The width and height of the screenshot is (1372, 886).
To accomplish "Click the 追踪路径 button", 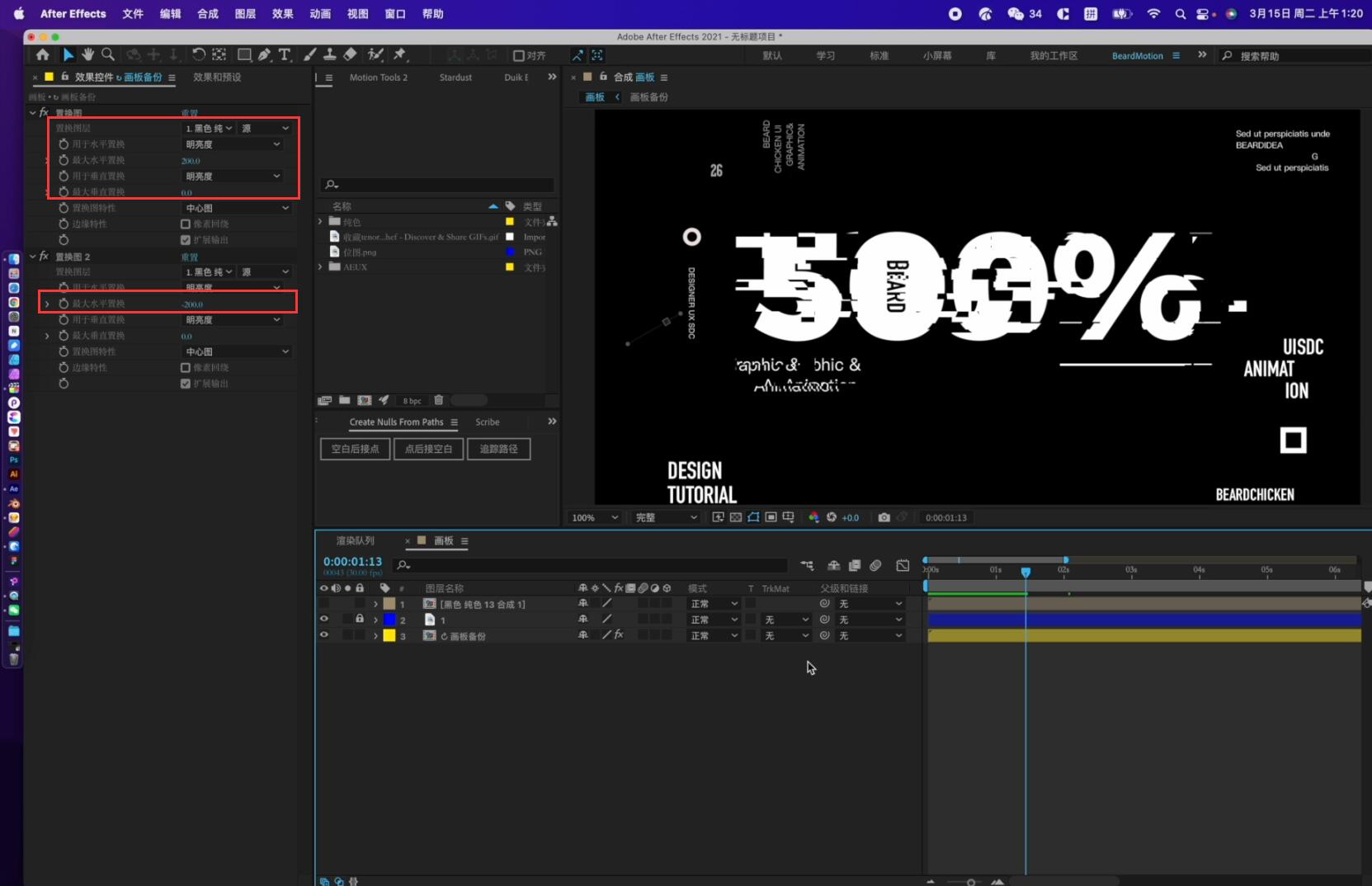I will coord(498,449).
